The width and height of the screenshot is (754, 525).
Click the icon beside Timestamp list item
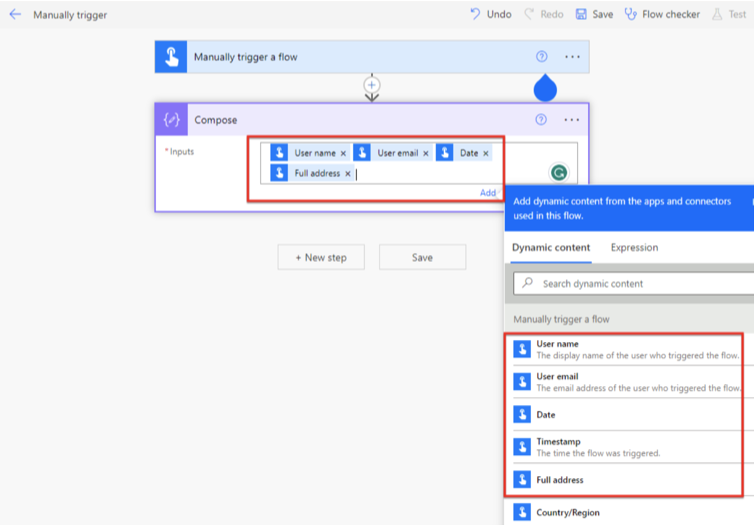(x=522, y=447)
